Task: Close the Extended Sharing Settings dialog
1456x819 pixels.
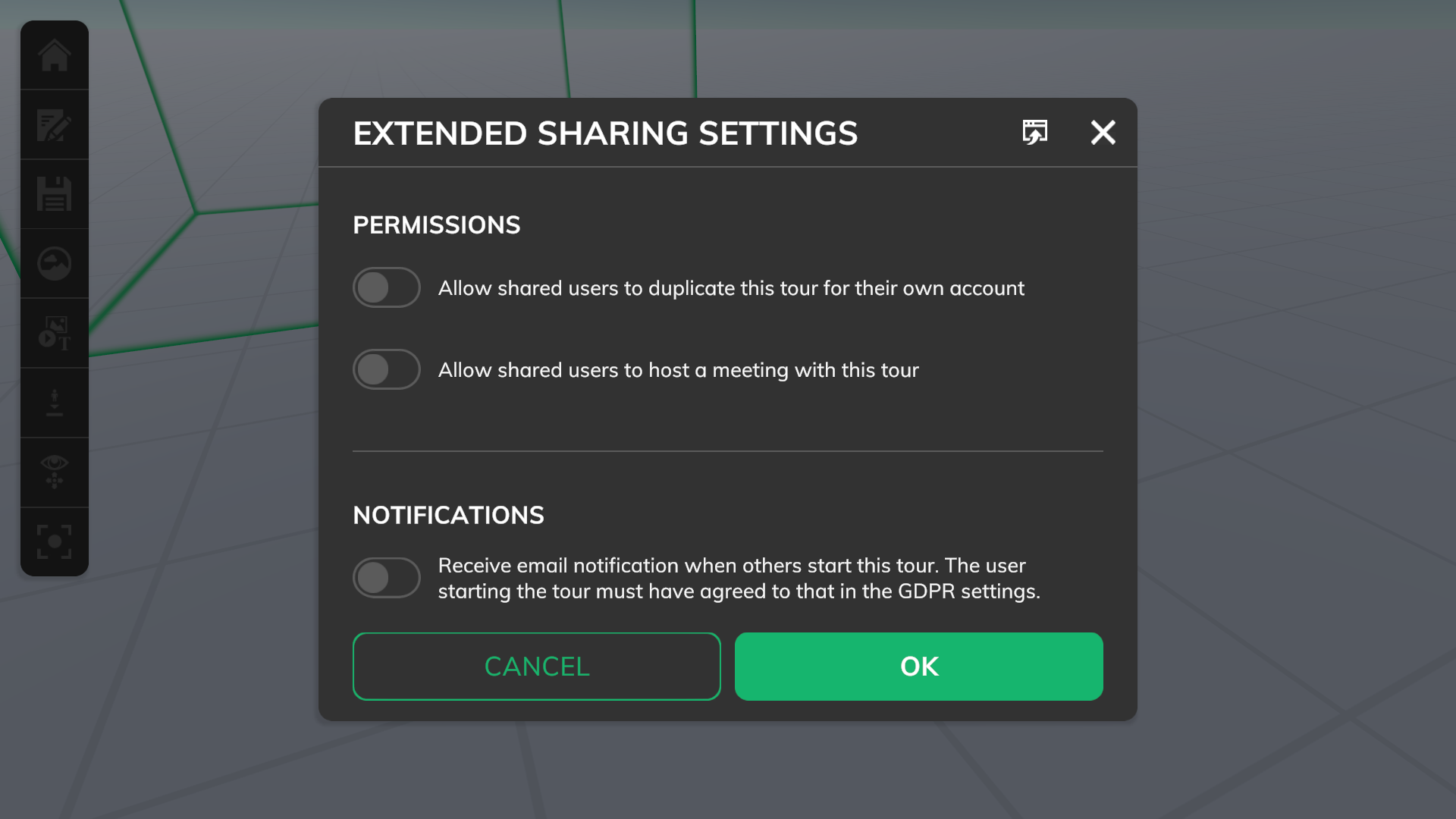Action: [1102, 132]
